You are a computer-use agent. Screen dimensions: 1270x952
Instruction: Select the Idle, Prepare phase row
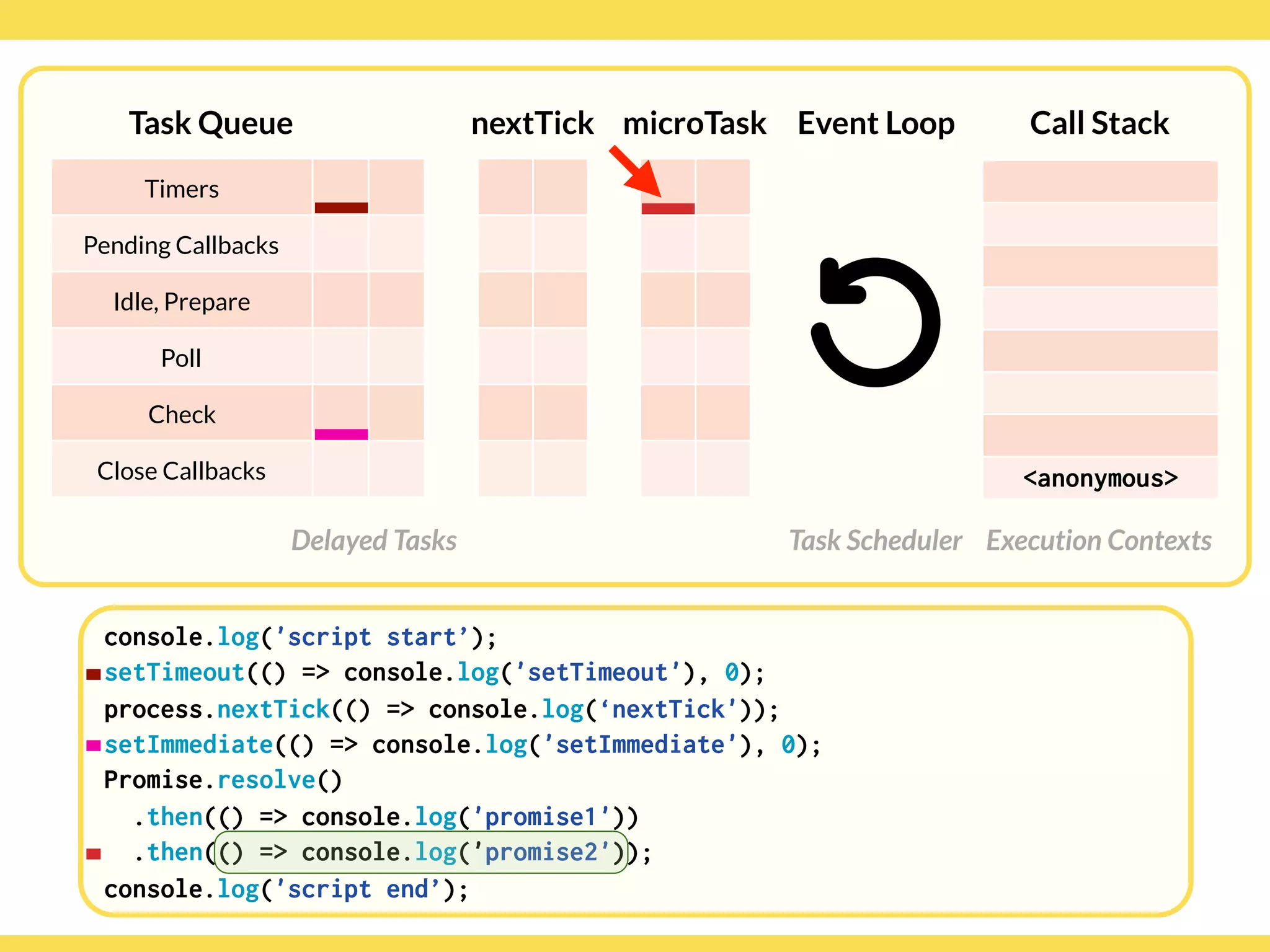click(x=182, y=302)
